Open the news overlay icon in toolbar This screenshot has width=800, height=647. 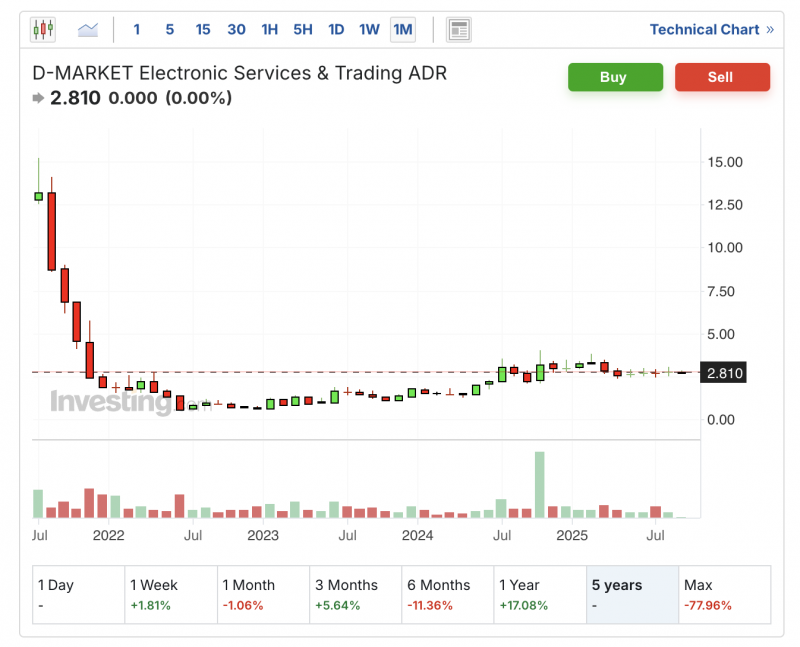(x=459, y=30)
